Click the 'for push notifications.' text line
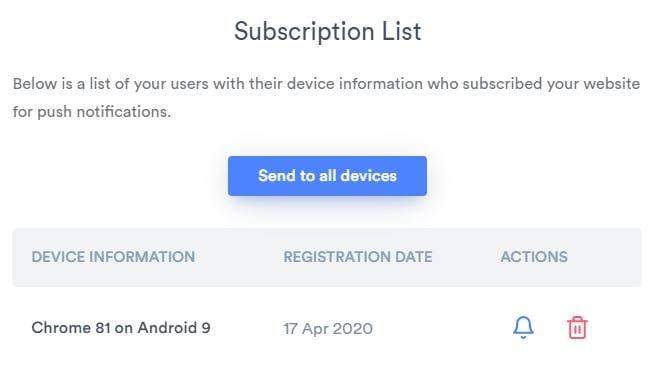 tap(92, 112)
